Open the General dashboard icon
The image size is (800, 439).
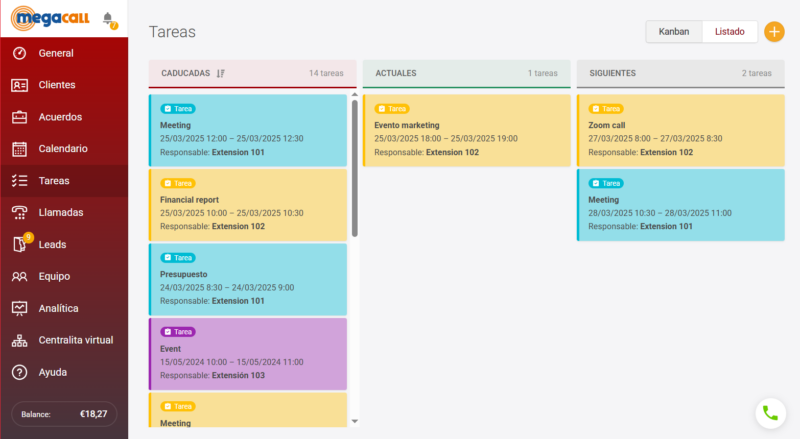tap(19, 53)
